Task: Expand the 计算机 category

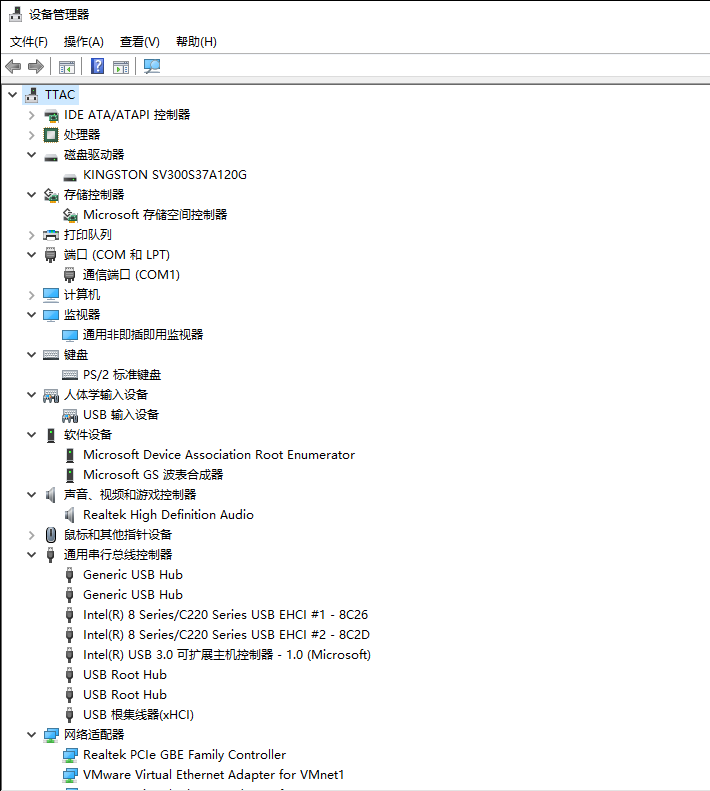Action: coord(32,295)
